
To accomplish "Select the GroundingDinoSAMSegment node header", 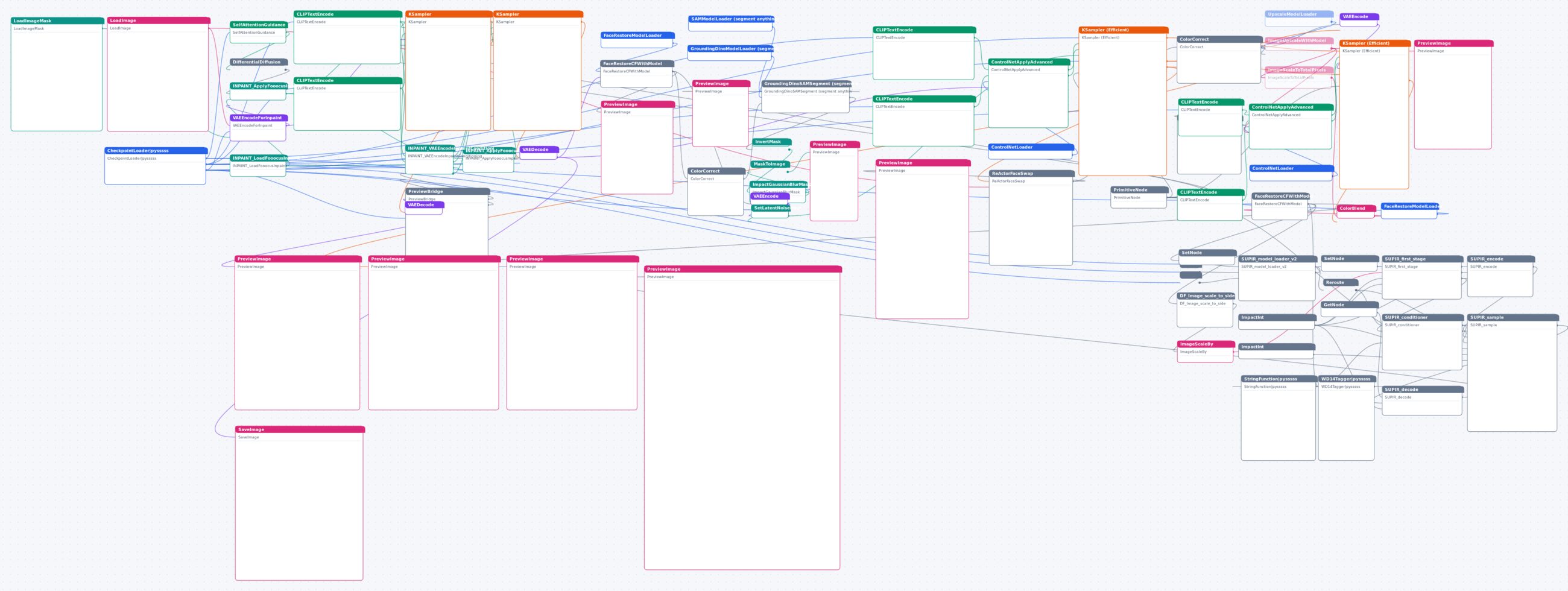I will 806,84.
